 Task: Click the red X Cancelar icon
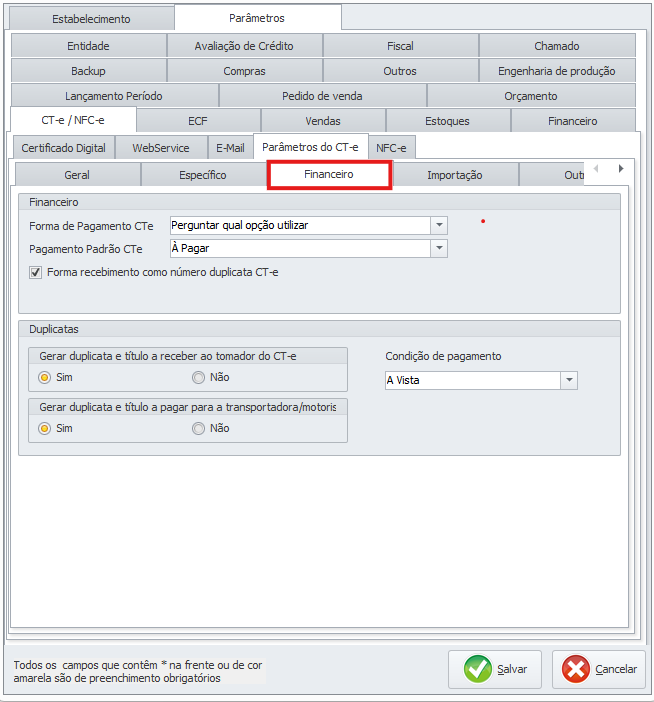click(576, 669)
